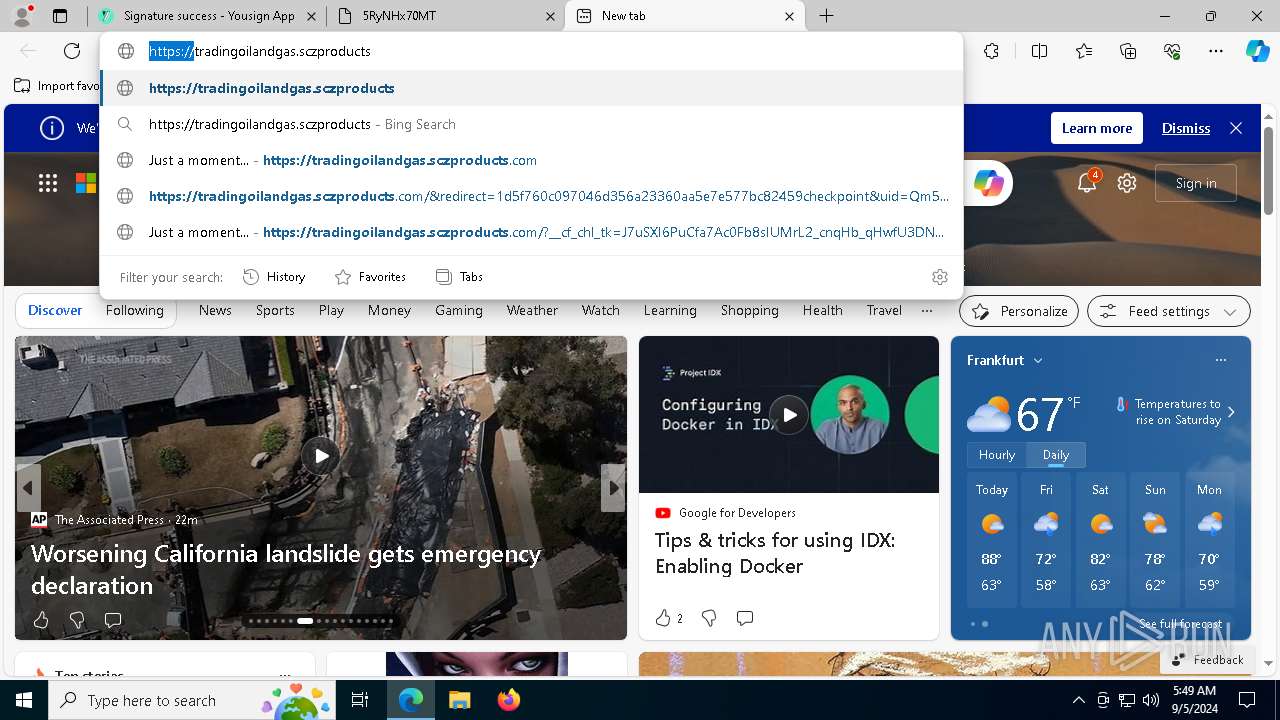1280x720 pixels.
Task: Select the Bing Search suggestion row
Action: point(531,124)
